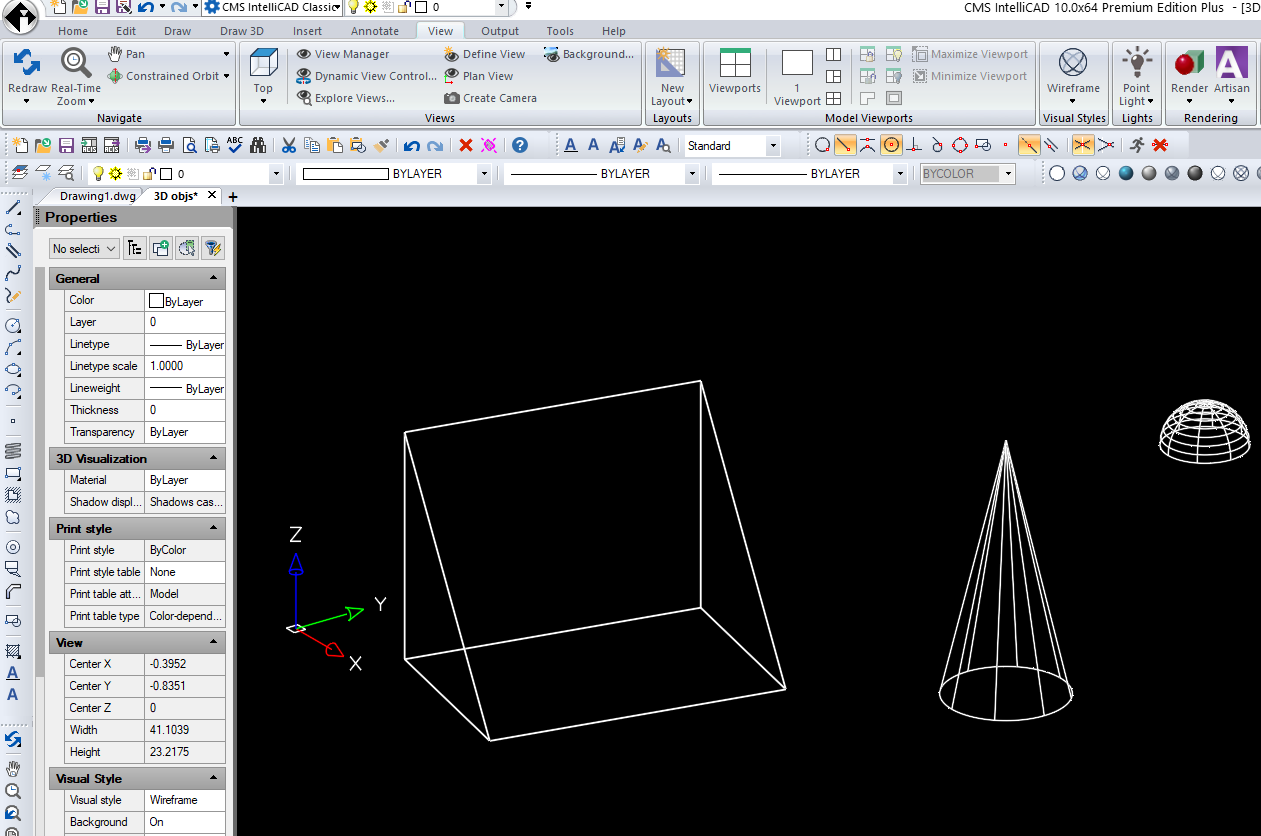Screen dimensions: 1261x836
Task: Open View Manager
Action: pos(343,54)
